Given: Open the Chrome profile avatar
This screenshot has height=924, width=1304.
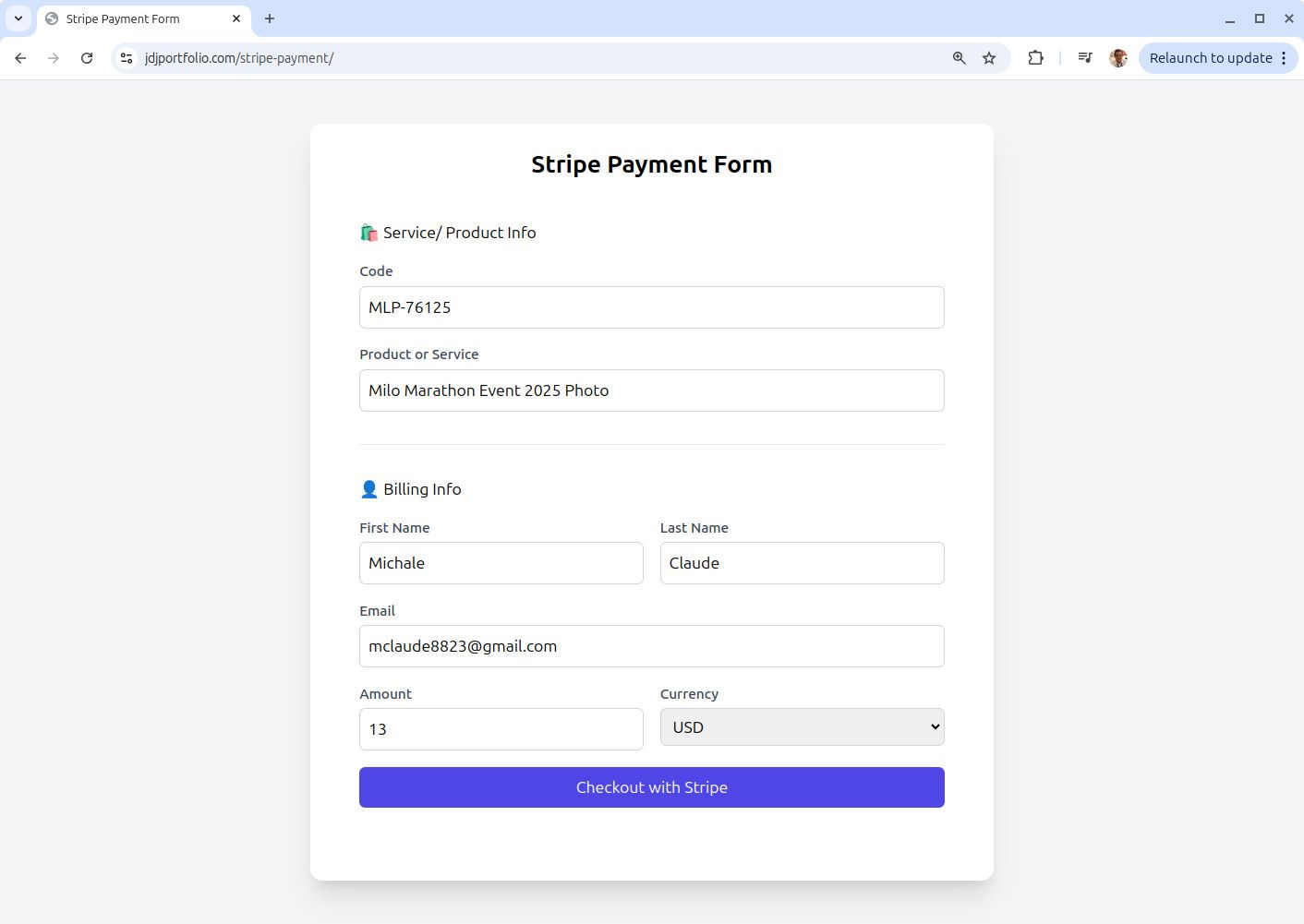Looking at the screenshot, I should pyautogui.click(x=1118, y=58).
